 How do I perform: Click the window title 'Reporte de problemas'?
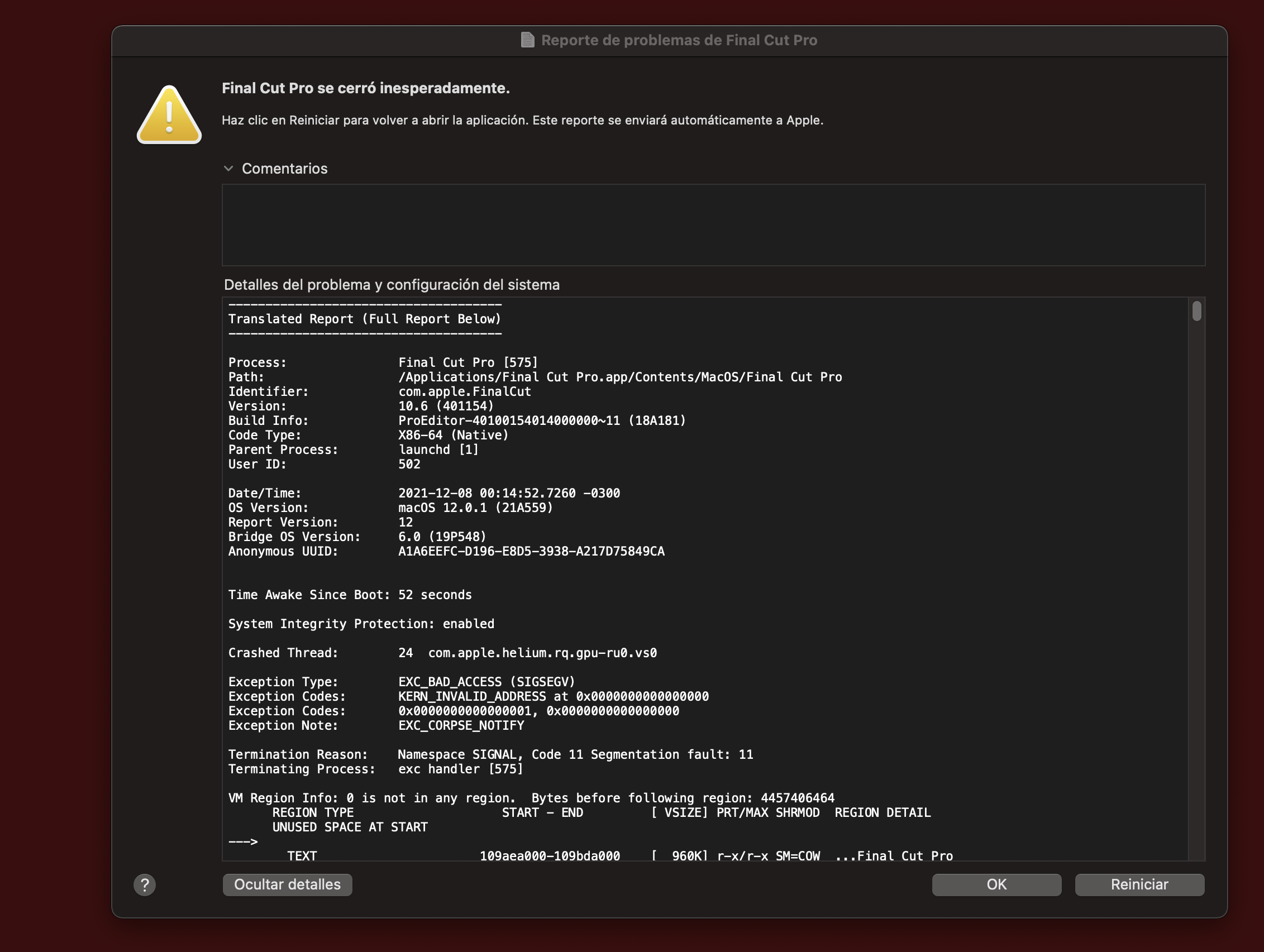tap(678, 40)
